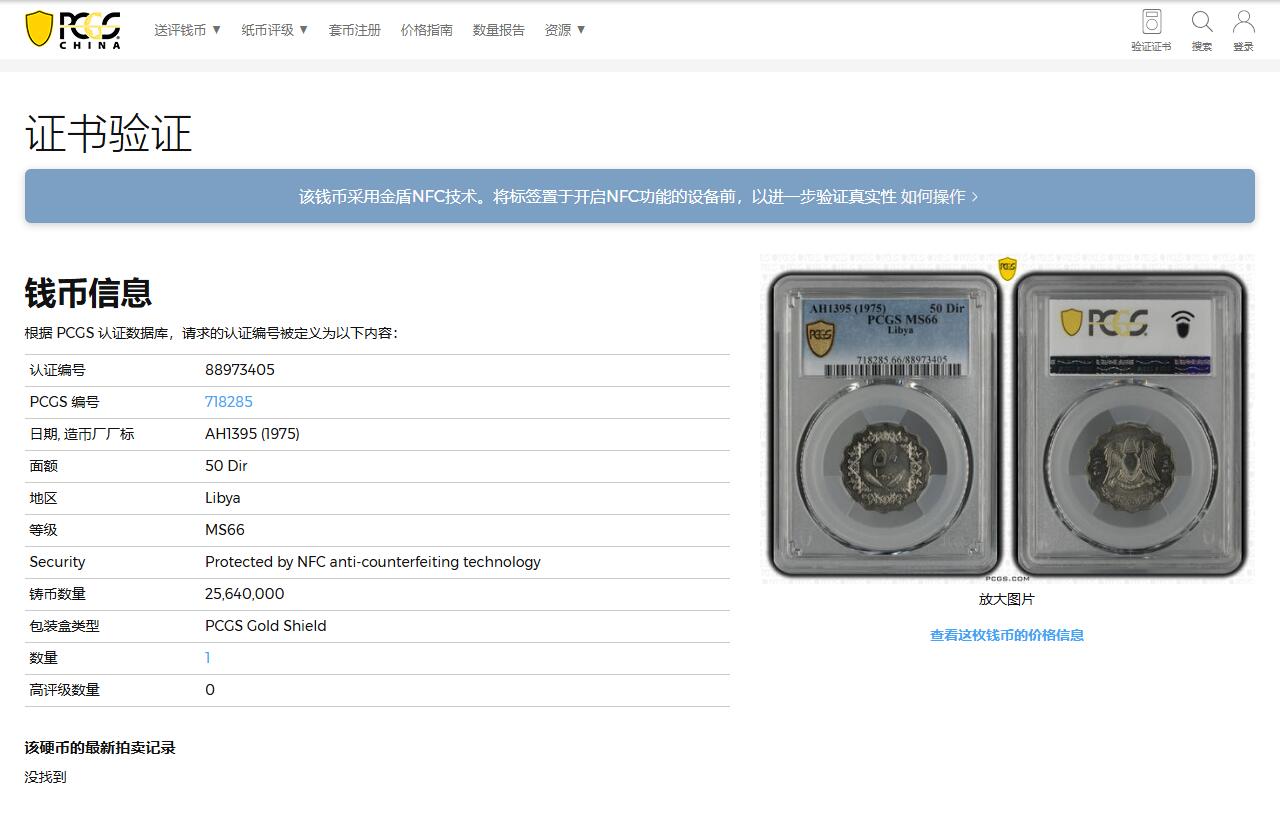Select the mintage value 25,640,000
The image size is (1280, 816).
point(245,594)
